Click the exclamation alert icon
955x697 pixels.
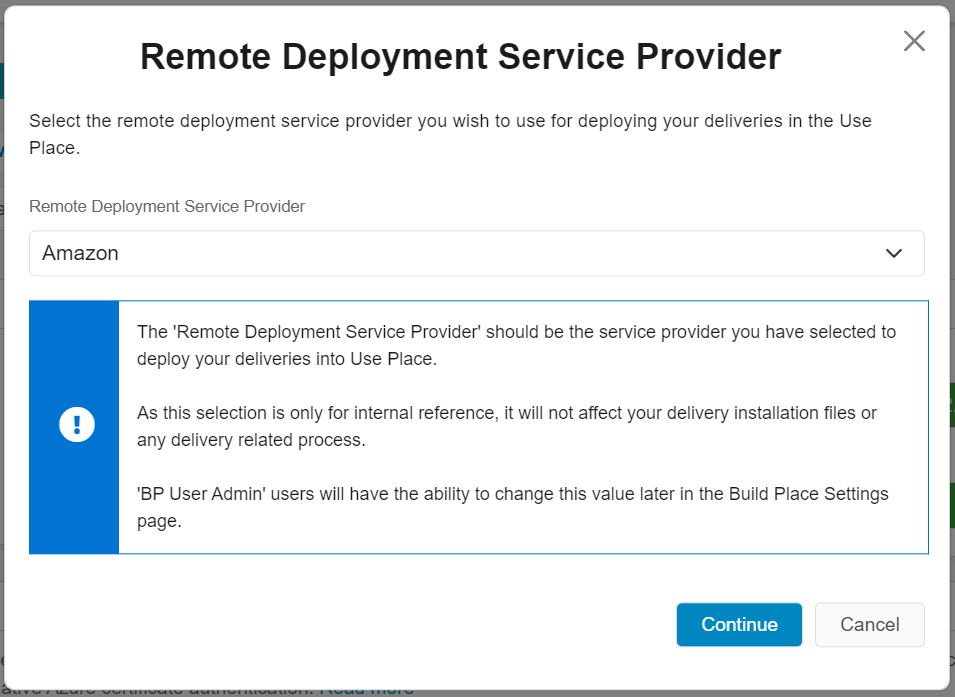75,424
